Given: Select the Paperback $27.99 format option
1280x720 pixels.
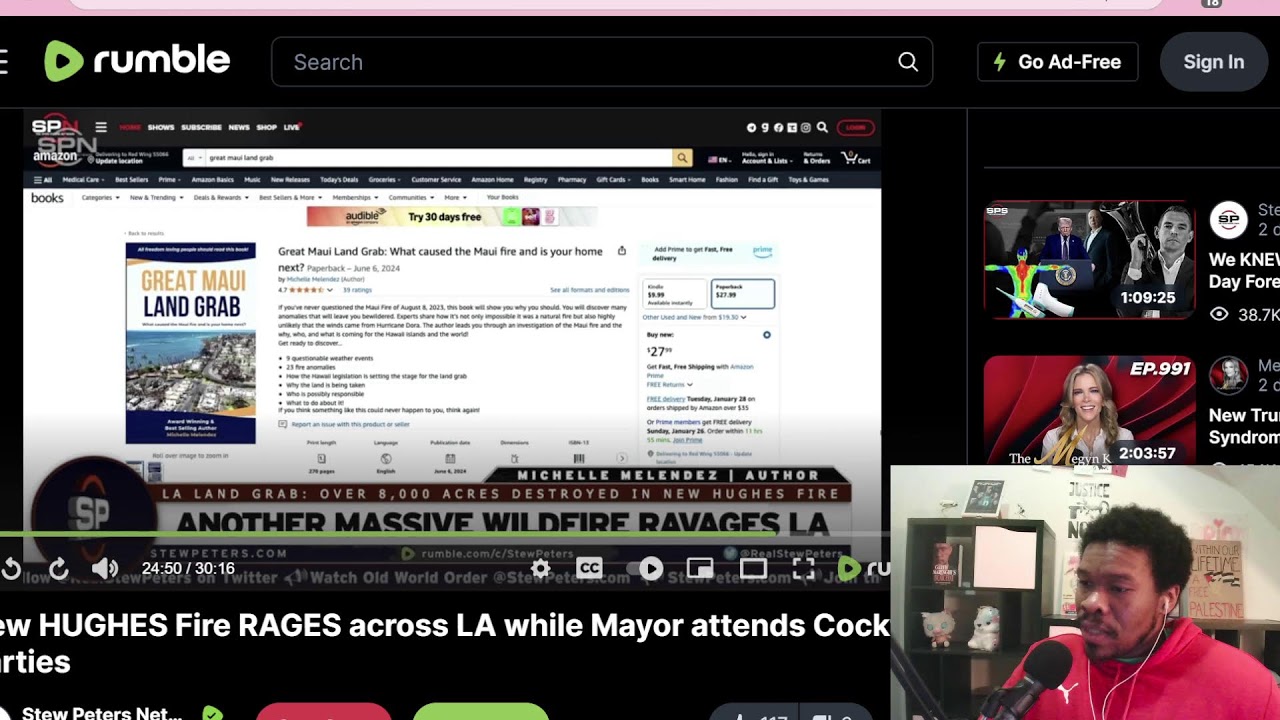Looking at the screenshot, I should coord(742,293).
